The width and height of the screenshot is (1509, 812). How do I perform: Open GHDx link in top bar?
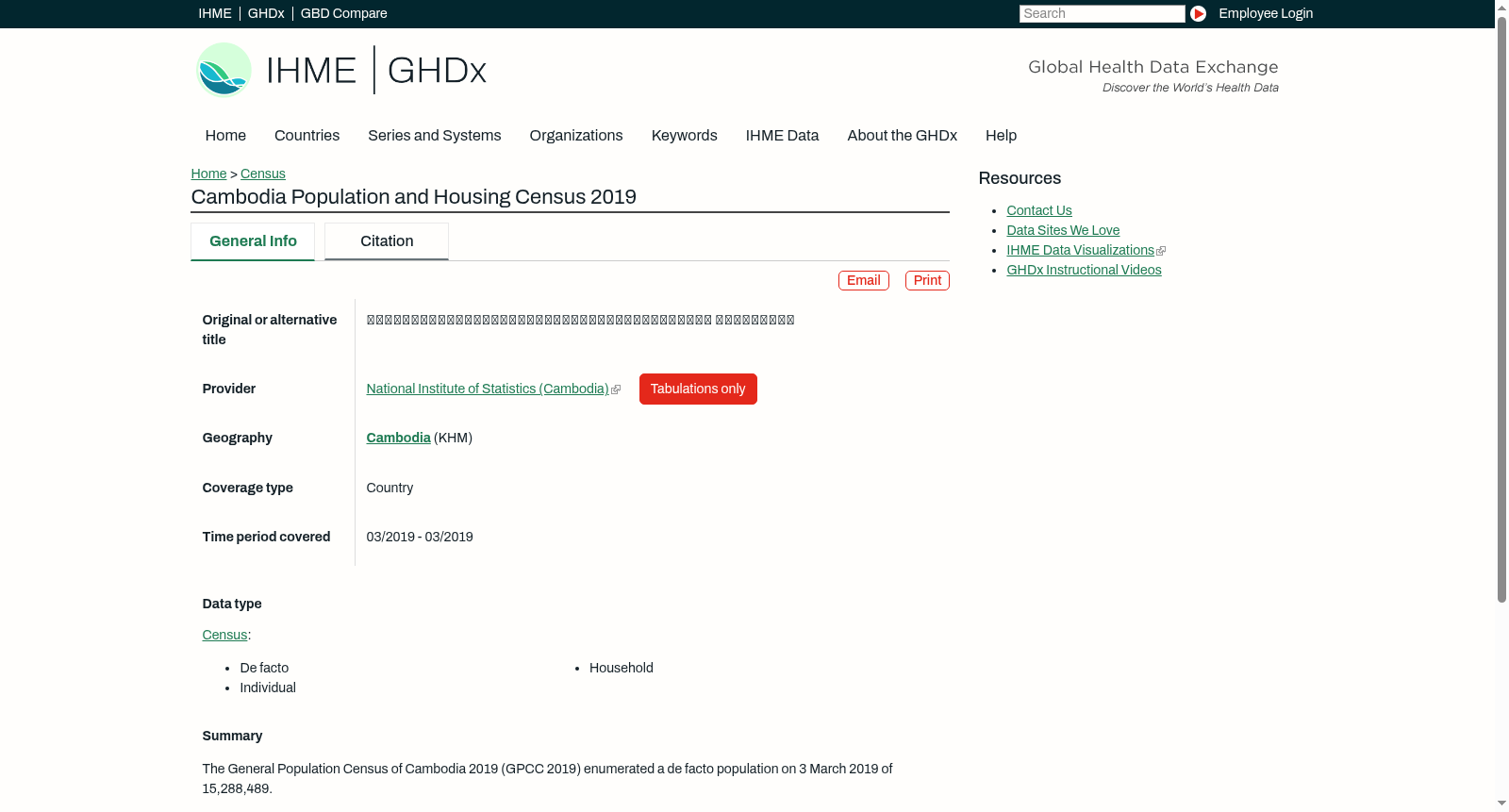266,13
